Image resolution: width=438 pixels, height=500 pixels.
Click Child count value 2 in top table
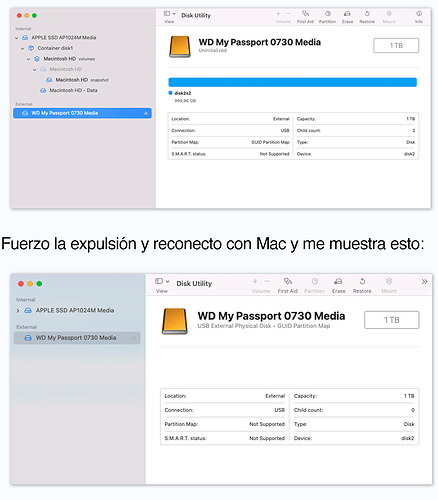click(x=414, y=131)
